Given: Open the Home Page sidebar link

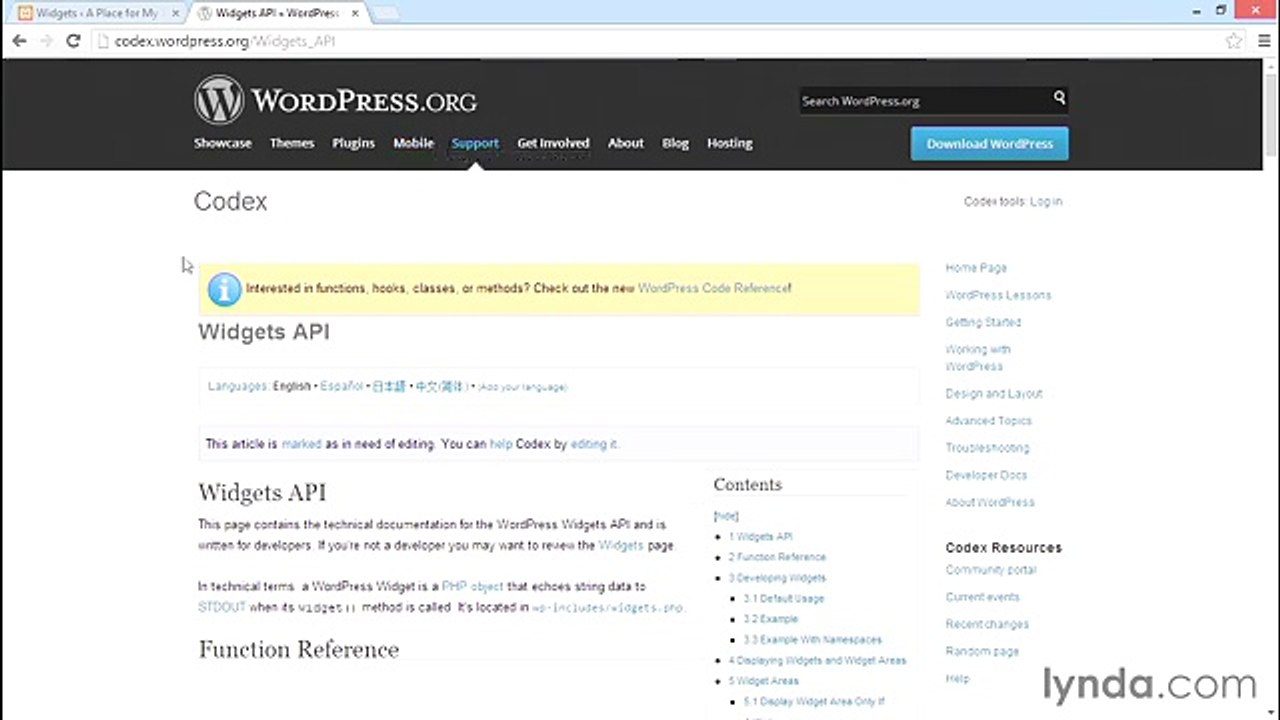Looking at the screenshot, I should click(x=976, y=268).
